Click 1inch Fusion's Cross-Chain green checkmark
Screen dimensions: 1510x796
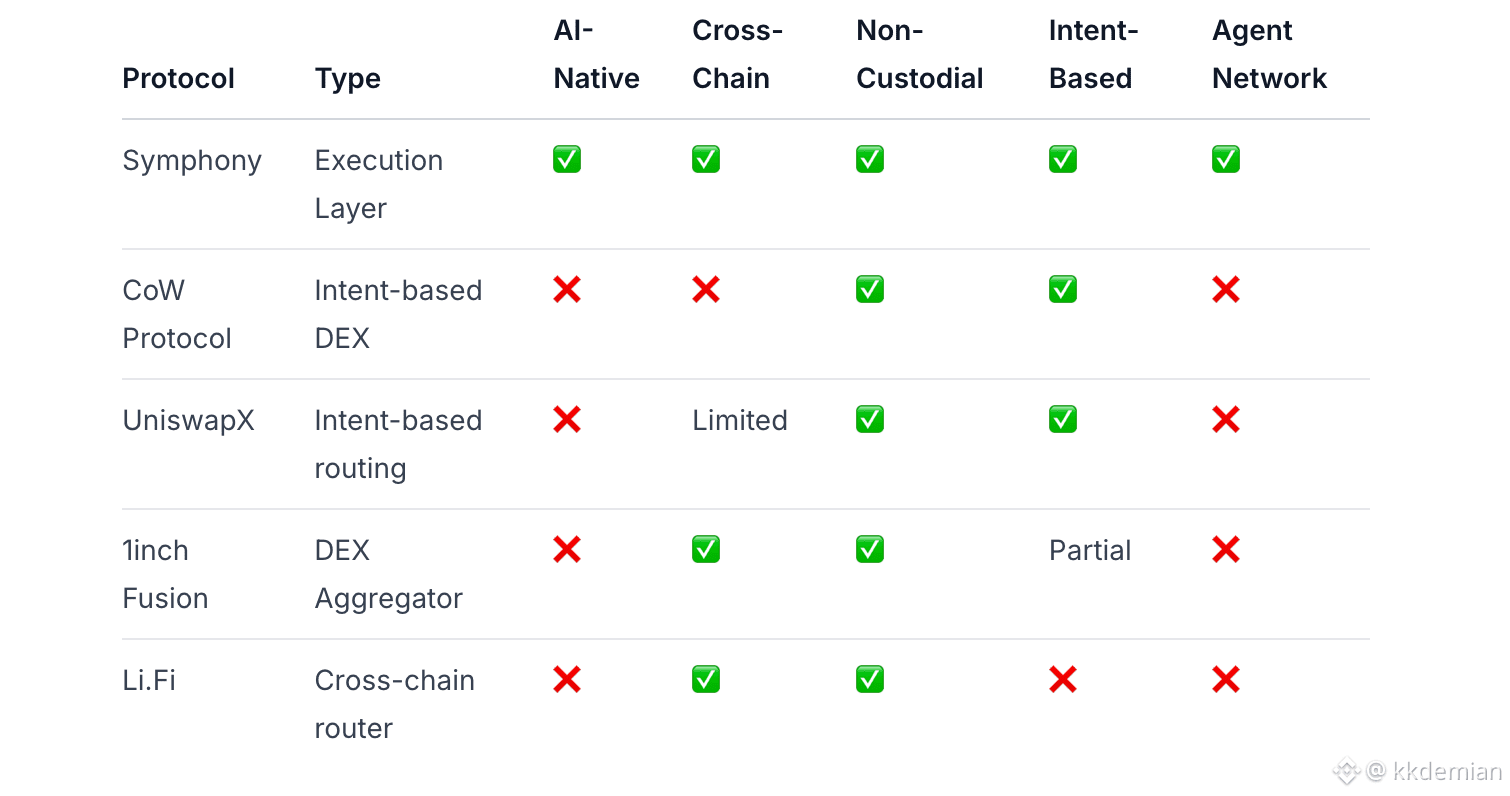(x=706, y=550)
